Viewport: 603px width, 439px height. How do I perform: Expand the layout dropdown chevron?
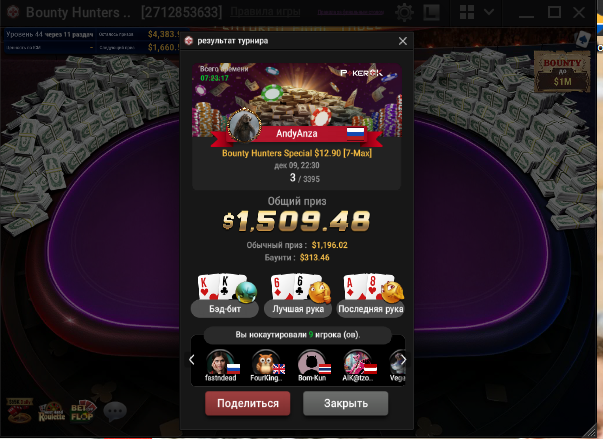point(489,12)
